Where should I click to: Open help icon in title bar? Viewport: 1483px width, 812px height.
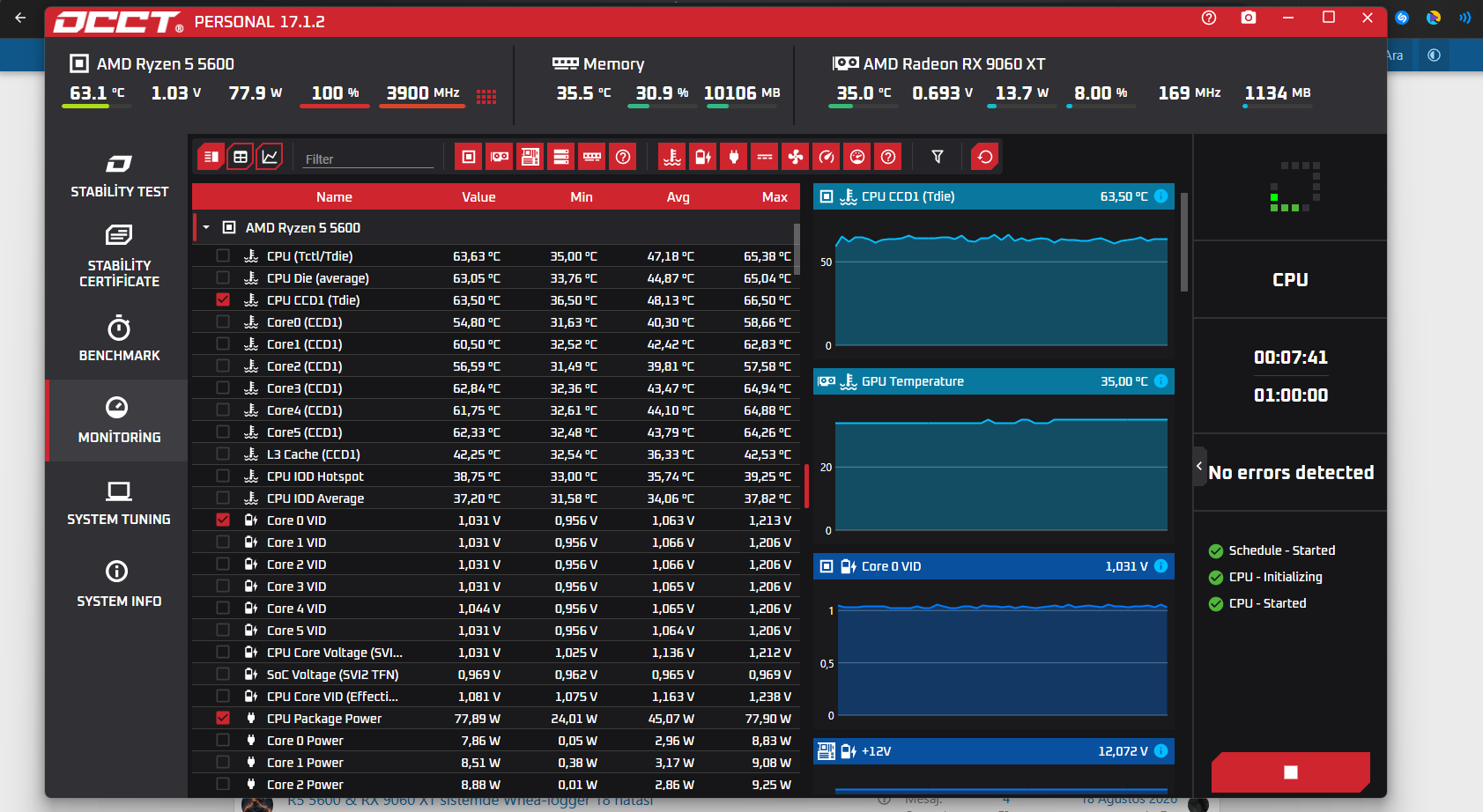pyautogui.click(x=1209, y=18)
